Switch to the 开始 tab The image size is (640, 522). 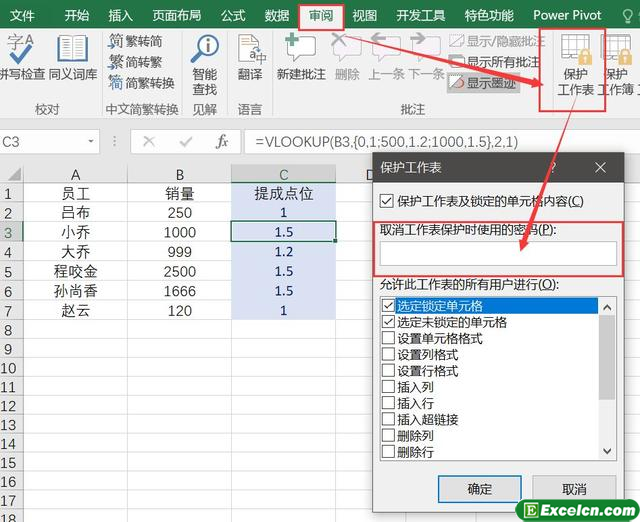click(x=76, y=16)
